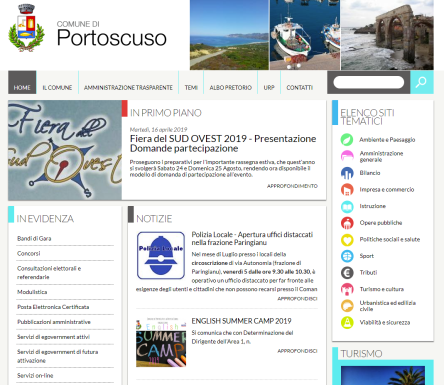Screen dimensions: 444x385
Task: Click the Viabilità e sicurezza text link
Action: [x=385, y=322]
